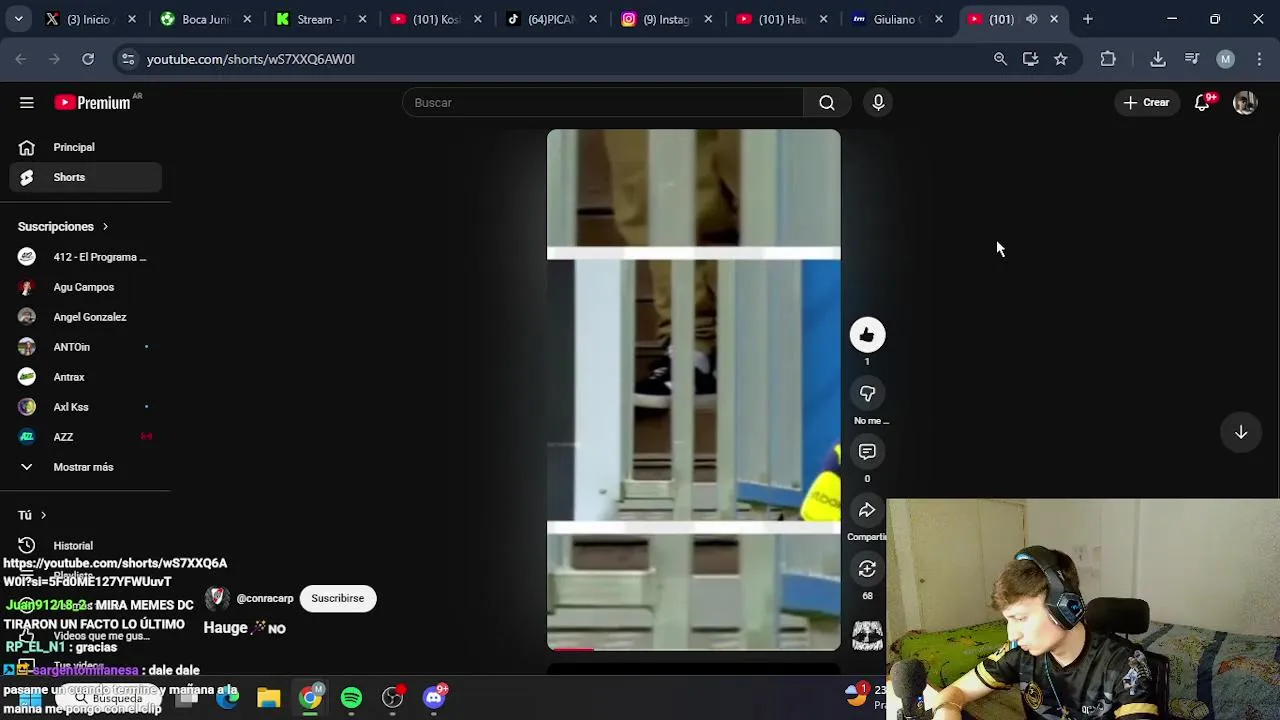The height and width of the screenshot is (720, 1280).
Task: Open Historial in sidebar
Action: tap(85, 546)
